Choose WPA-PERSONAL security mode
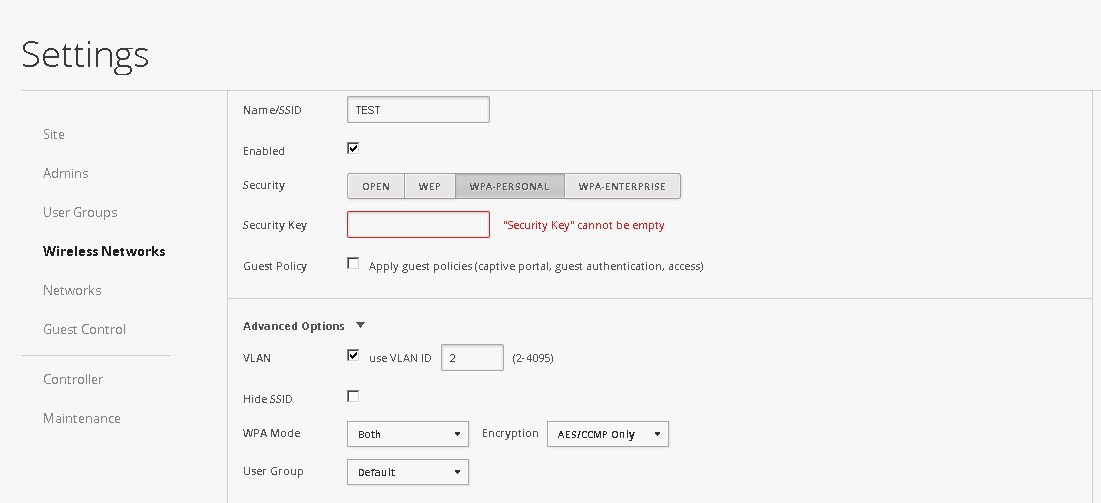Viewport: 1101px width, 503px height. (510, 186)
